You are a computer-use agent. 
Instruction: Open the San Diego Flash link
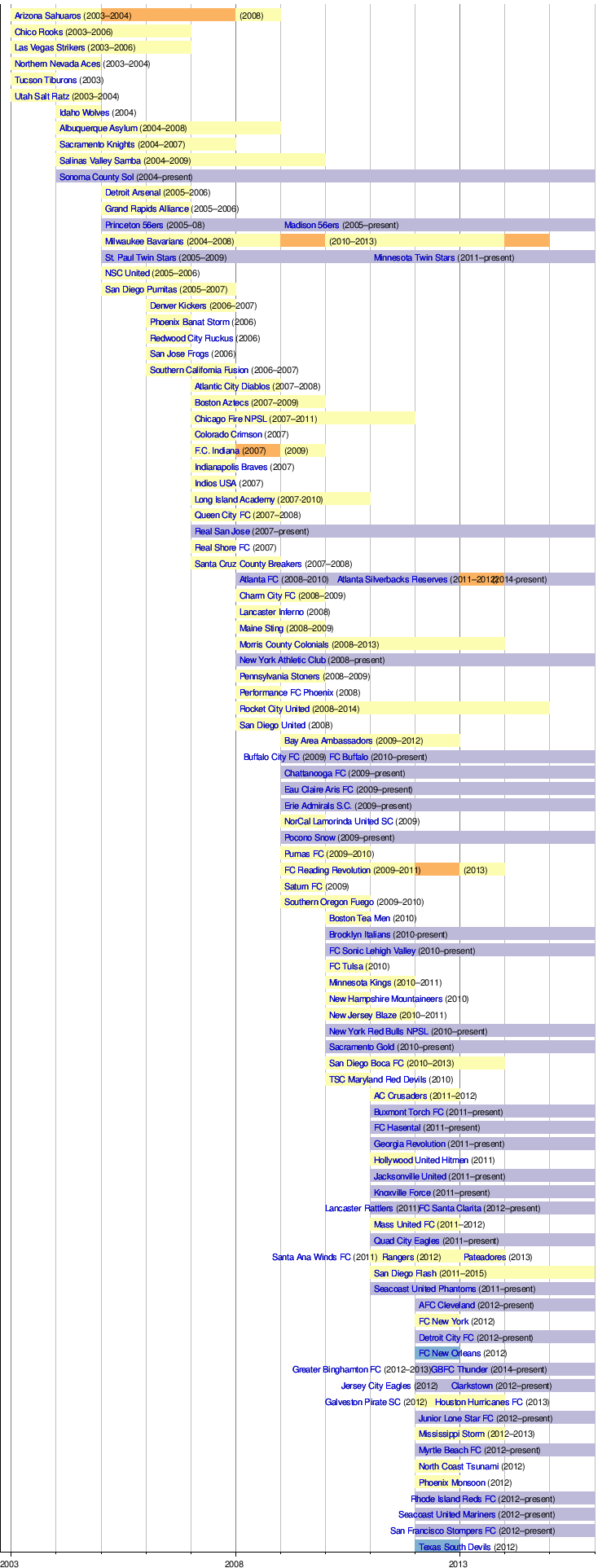click(x=405, y=1273)
